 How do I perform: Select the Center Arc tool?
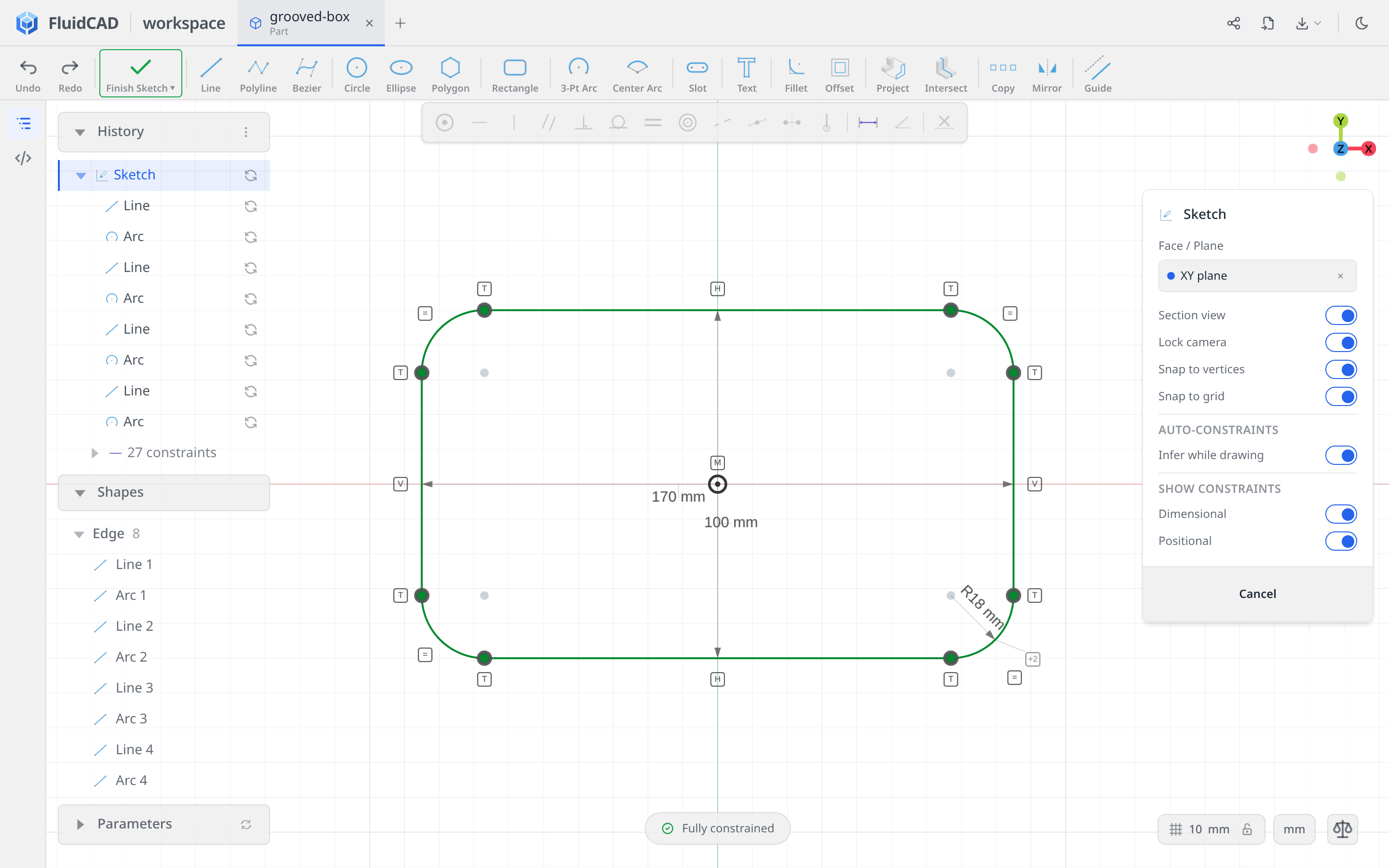click(637, 75)
